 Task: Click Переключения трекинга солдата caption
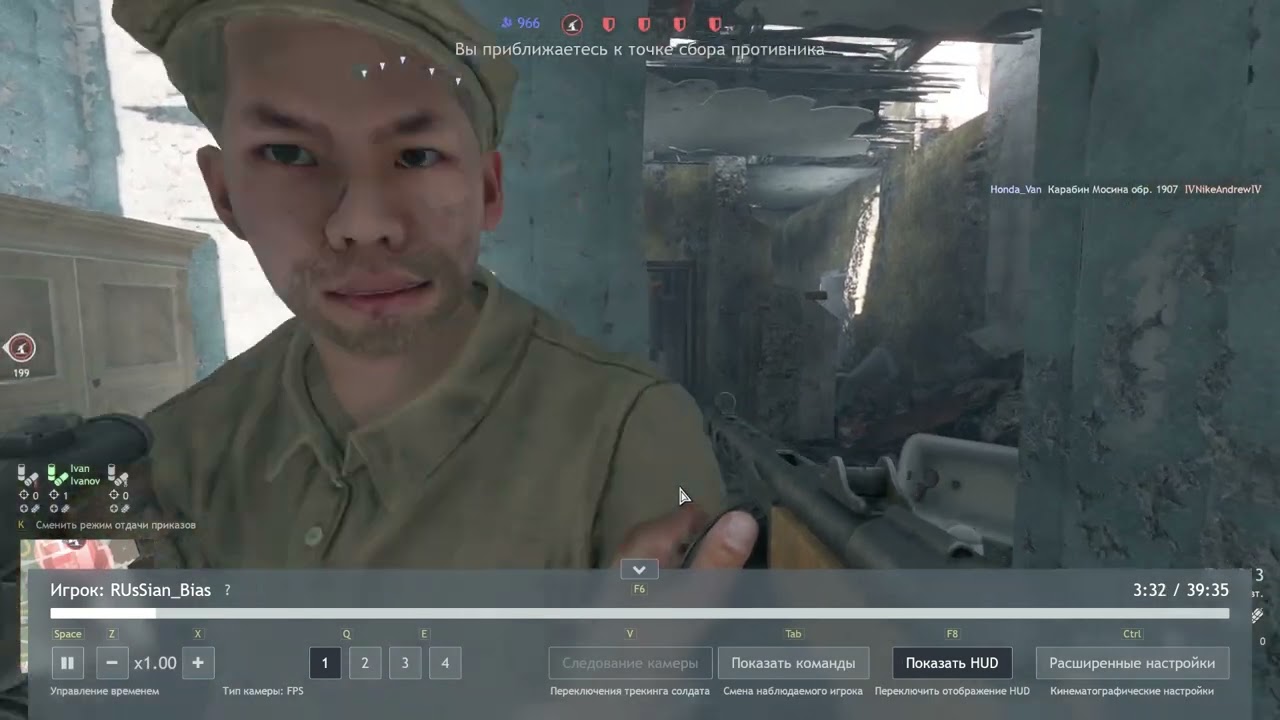tap(630, 691)
